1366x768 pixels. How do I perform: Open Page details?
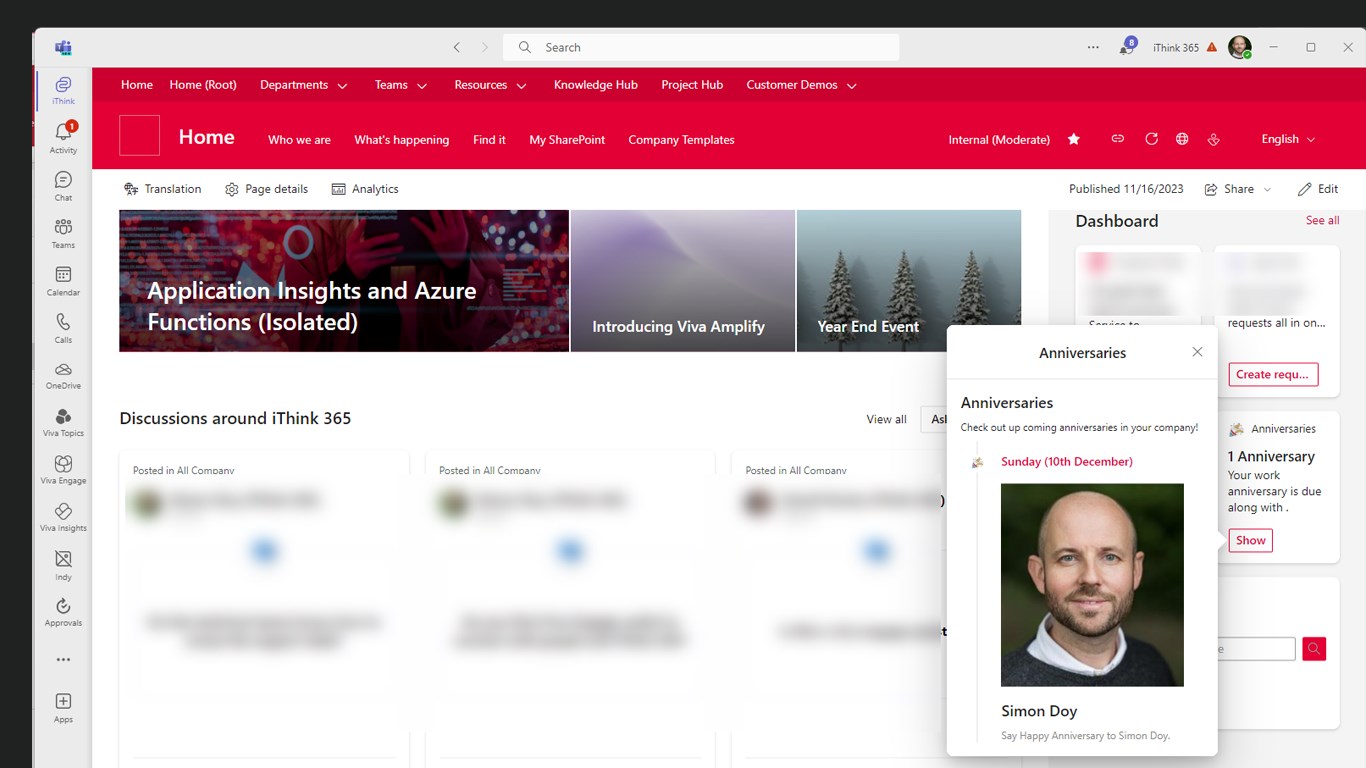(266, 189)
